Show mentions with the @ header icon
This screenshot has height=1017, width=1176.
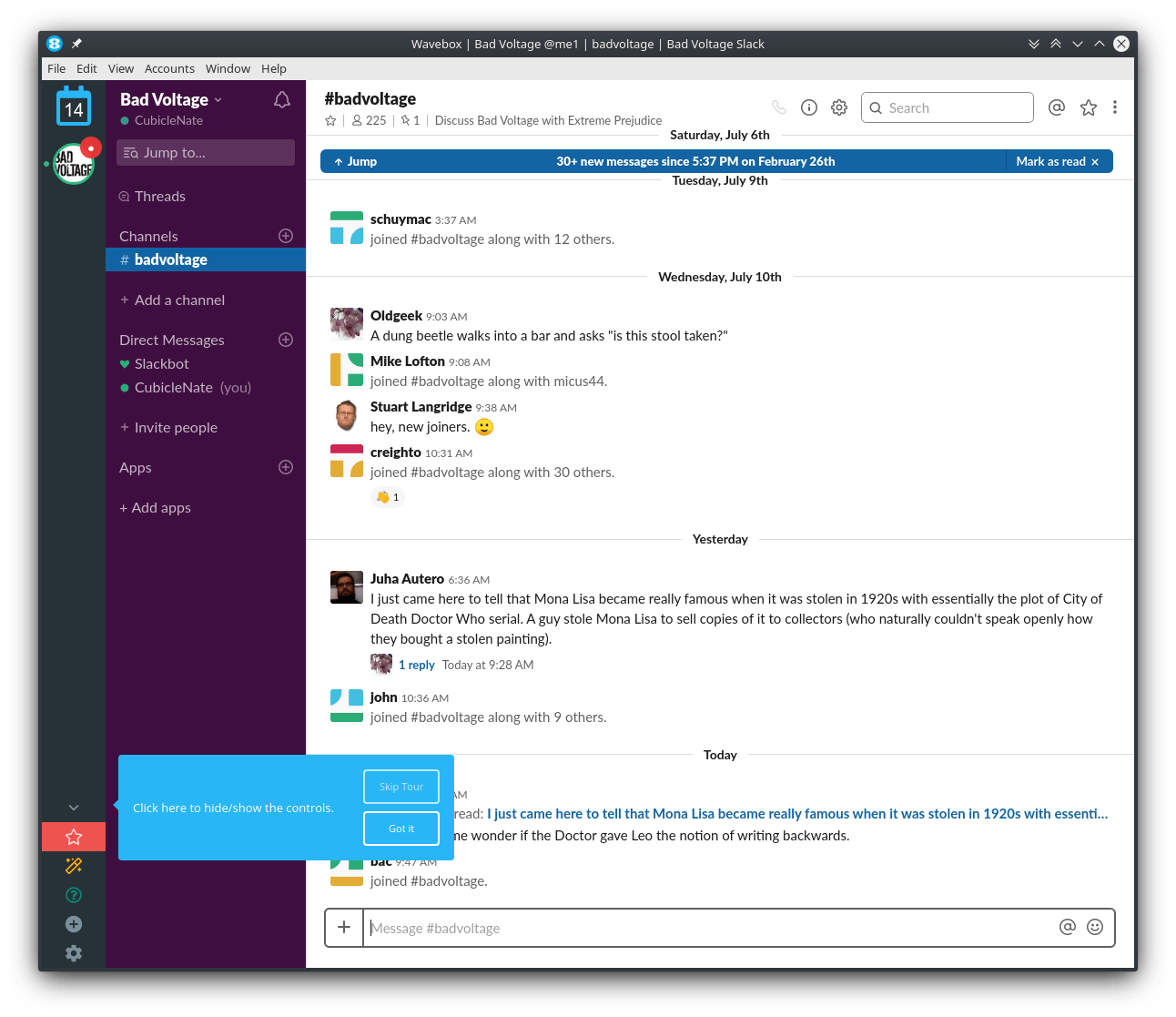click(1057, 107)
